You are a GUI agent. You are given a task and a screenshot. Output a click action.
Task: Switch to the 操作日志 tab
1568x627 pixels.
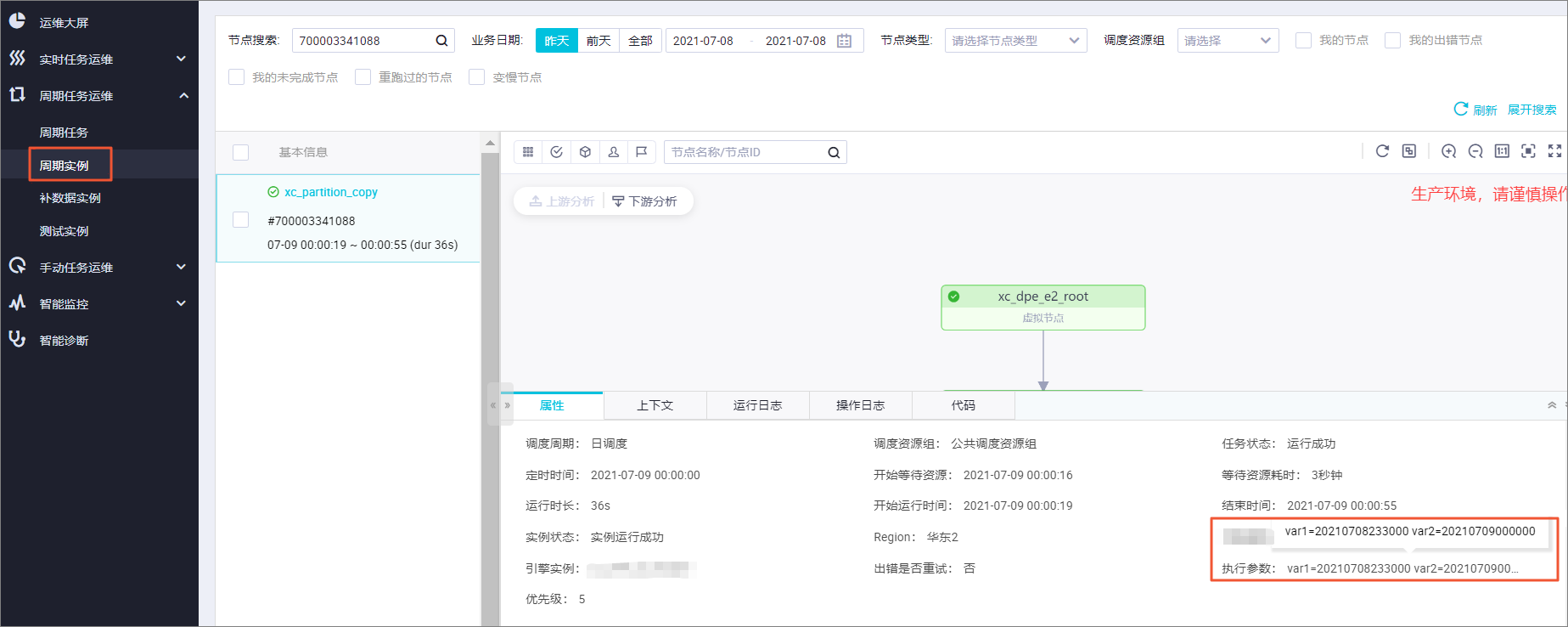click(861, 405)
